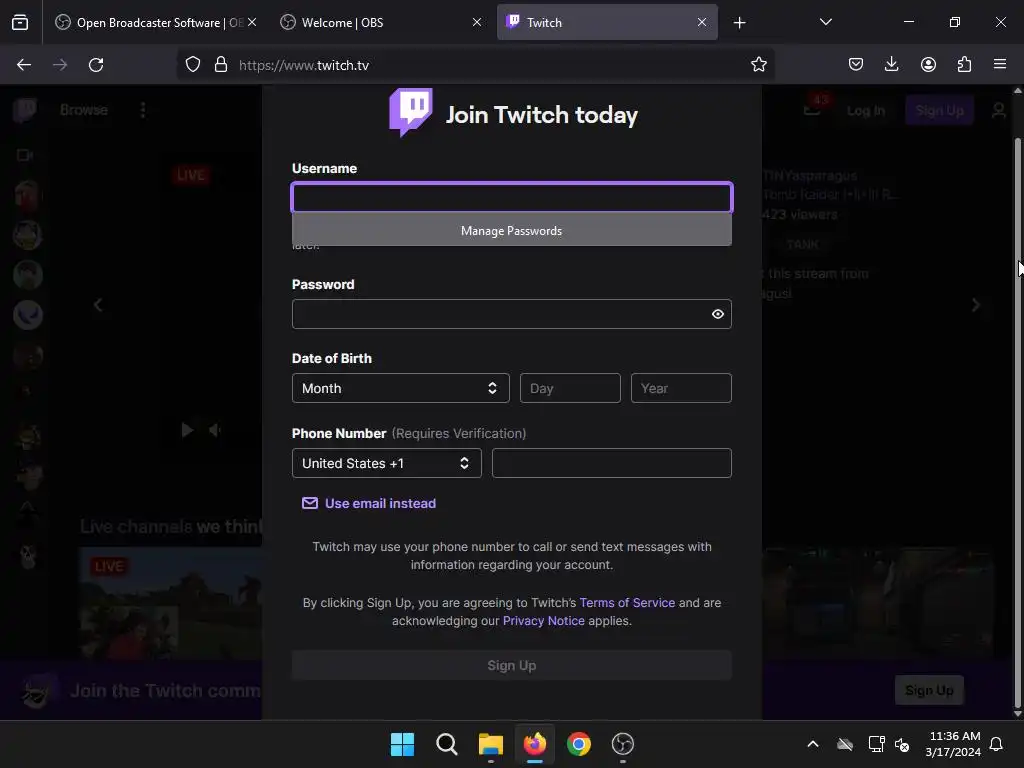The image size is (1024, 768).
Task: Reload the page with the refresh icon
Action: [96, 65]
